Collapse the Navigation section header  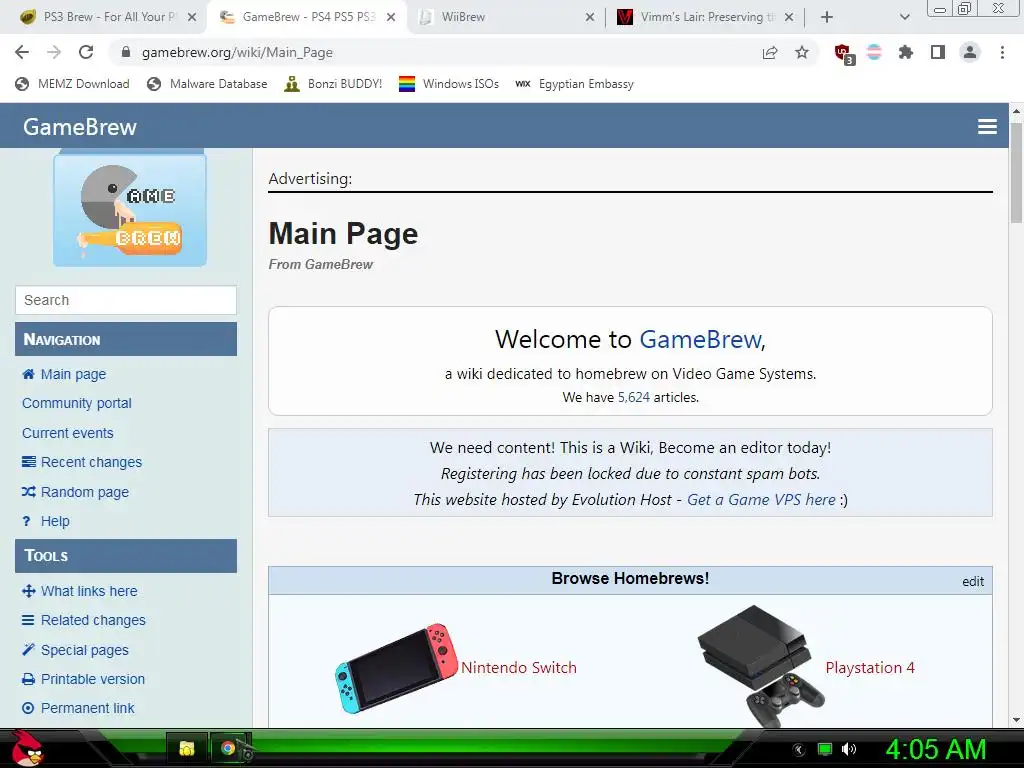click(x=125, y=339)
